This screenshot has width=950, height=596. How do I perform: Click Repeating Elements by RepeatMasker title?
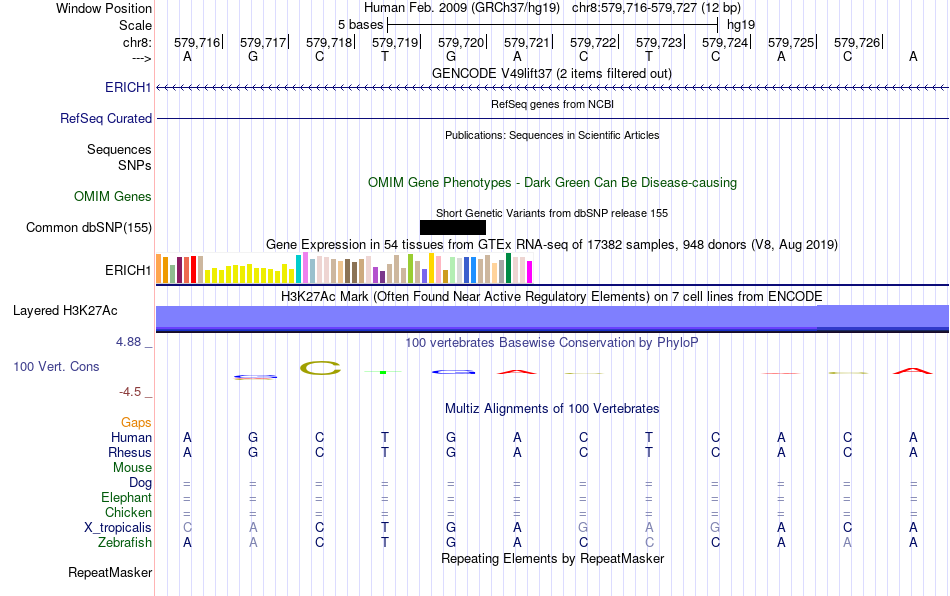tap(553, 558)
